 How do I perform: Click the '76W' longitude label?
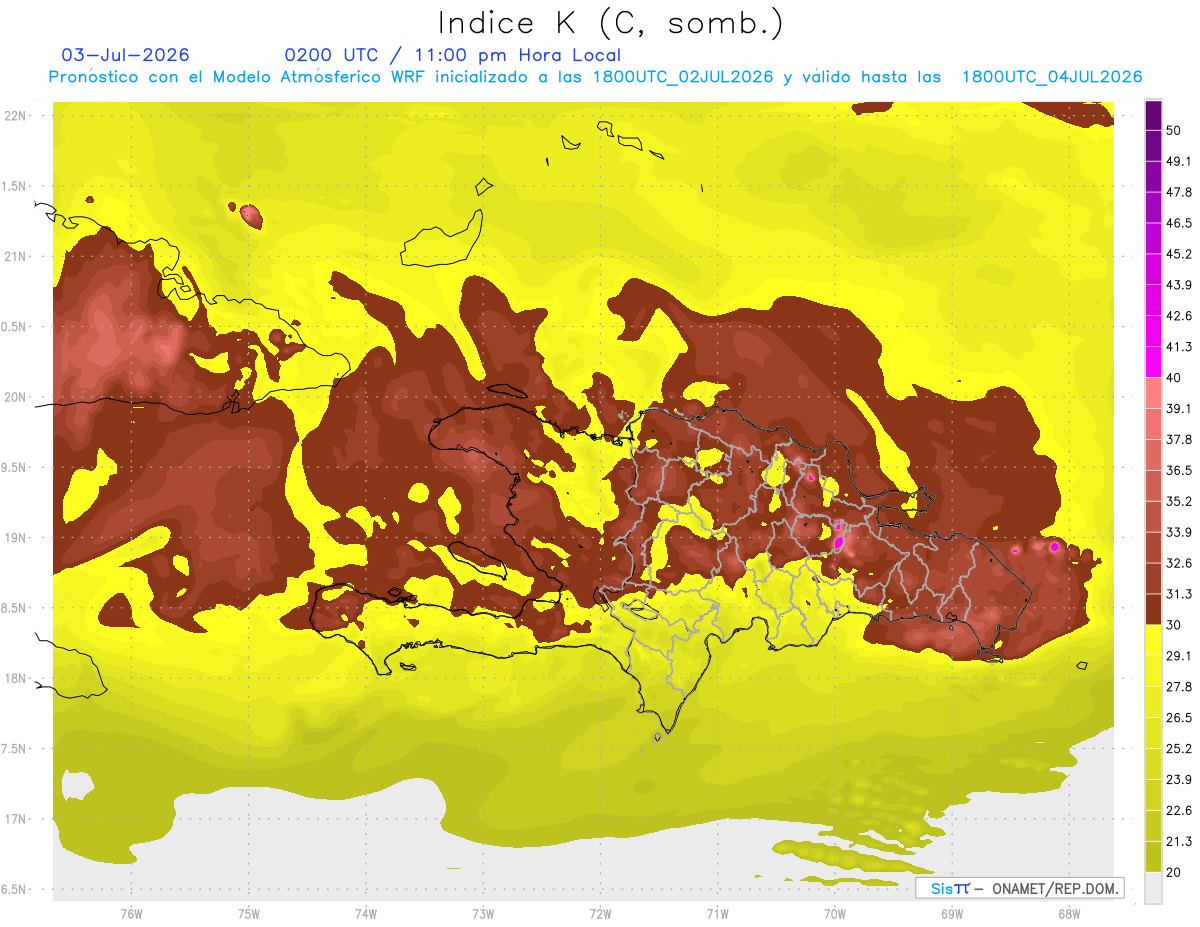[x=131, y=914]
